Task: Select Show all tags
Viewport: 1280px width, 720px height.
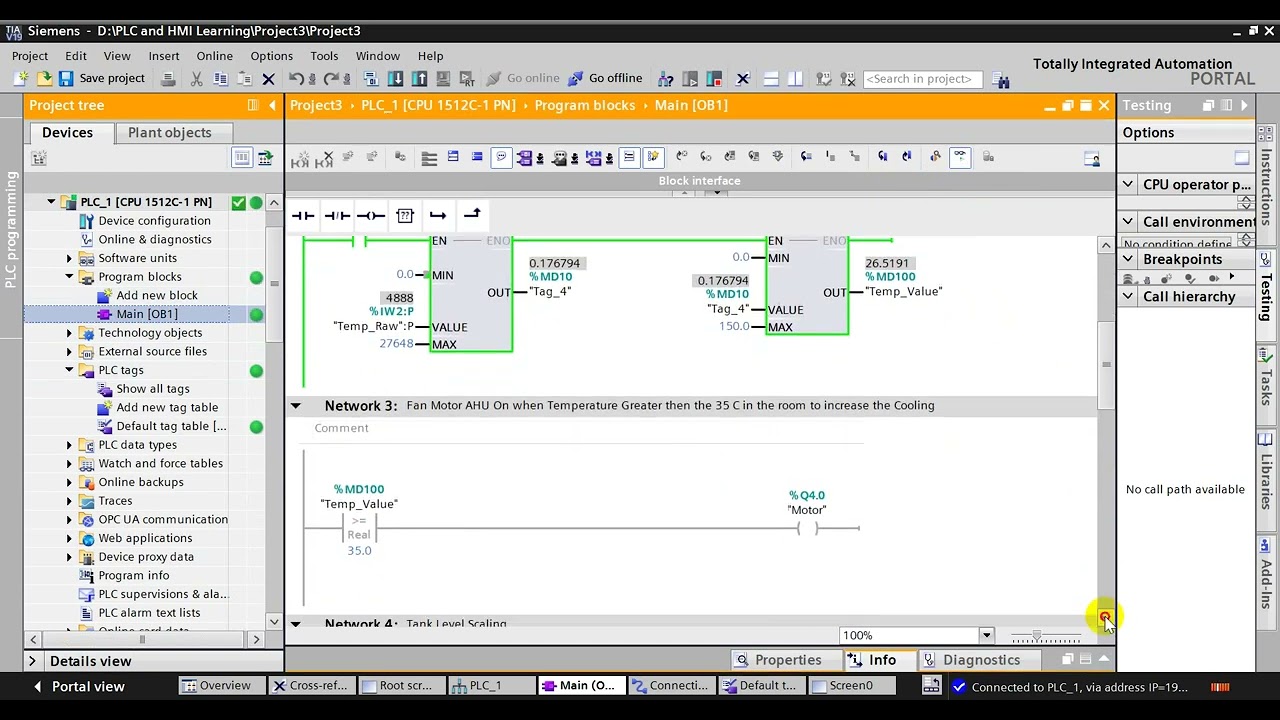Action: pos(152,389)
